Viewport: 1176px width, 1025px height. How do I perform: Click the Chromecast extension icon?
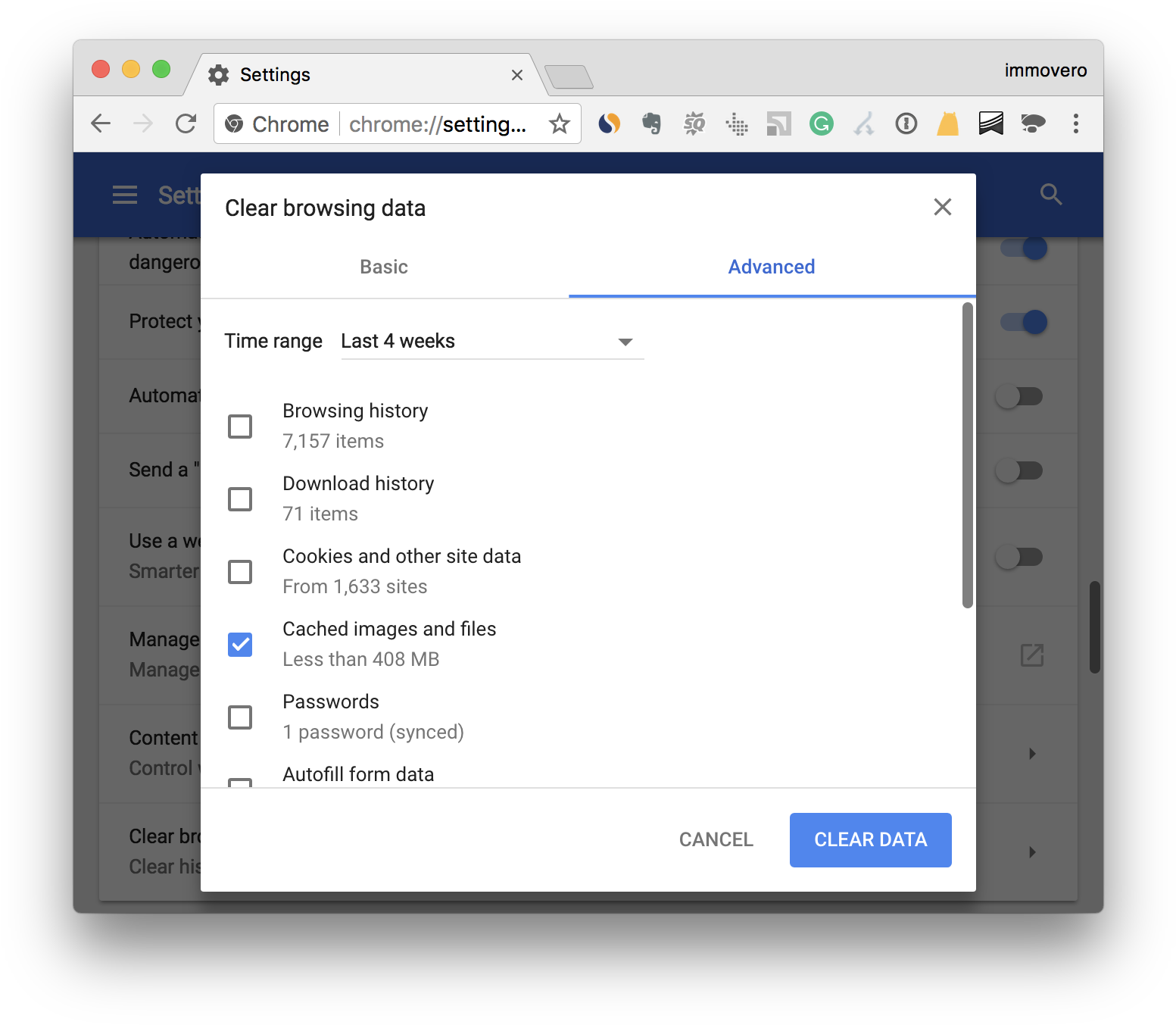pos(778,123)
